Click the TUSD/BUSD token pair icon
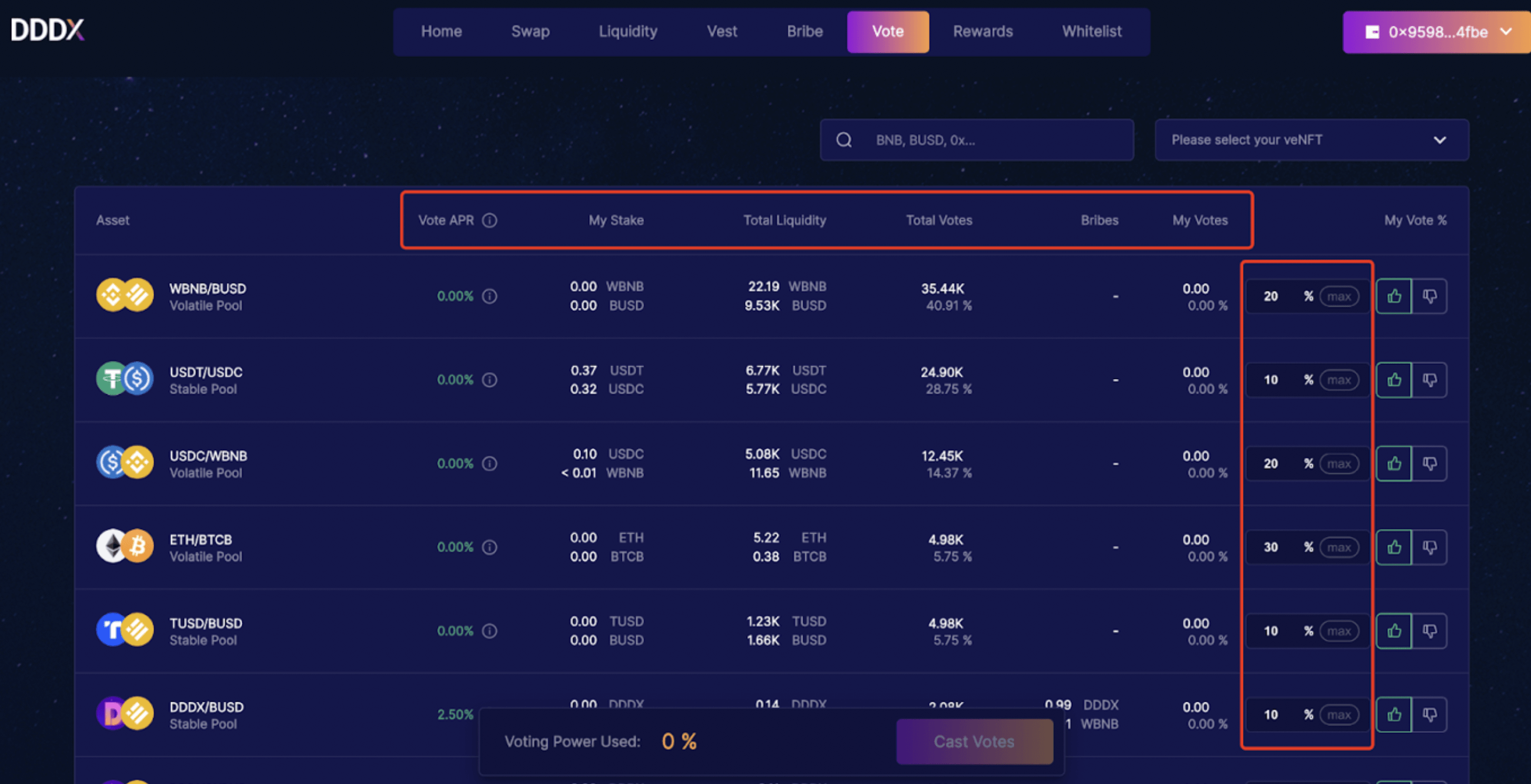1531x784 pixels. pos(125,630)
